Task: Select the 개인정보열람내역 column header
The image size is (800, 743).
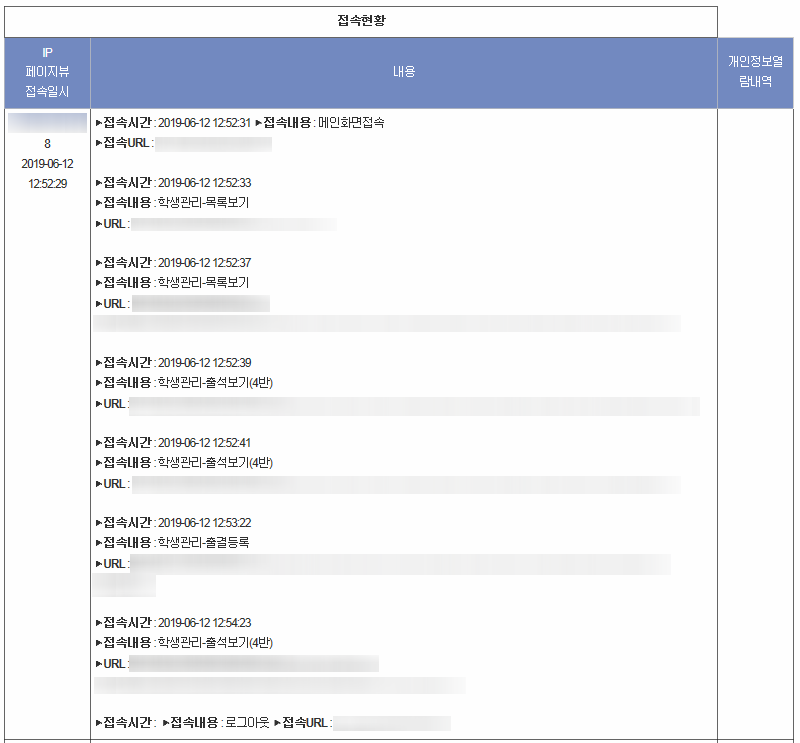Action: [755, 72]
